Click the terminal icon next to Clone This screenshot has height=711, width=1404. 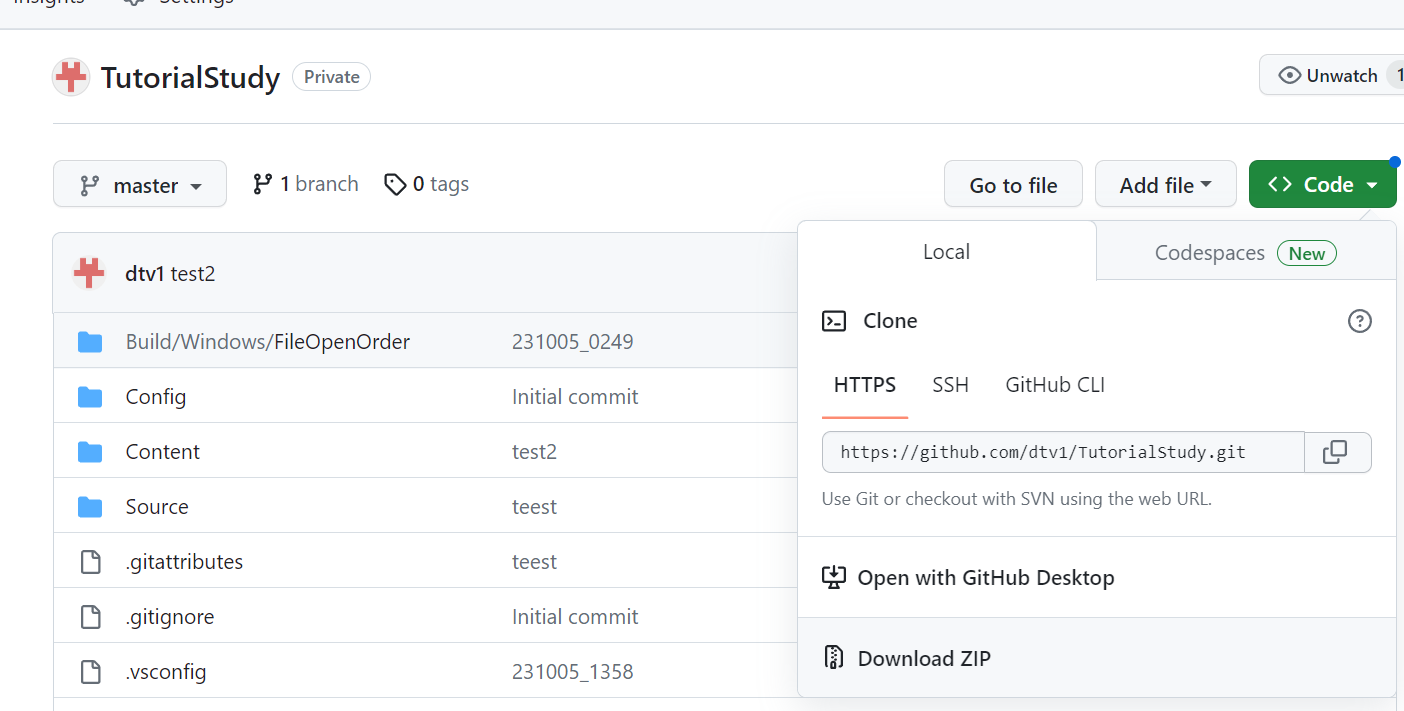[834, 321]
